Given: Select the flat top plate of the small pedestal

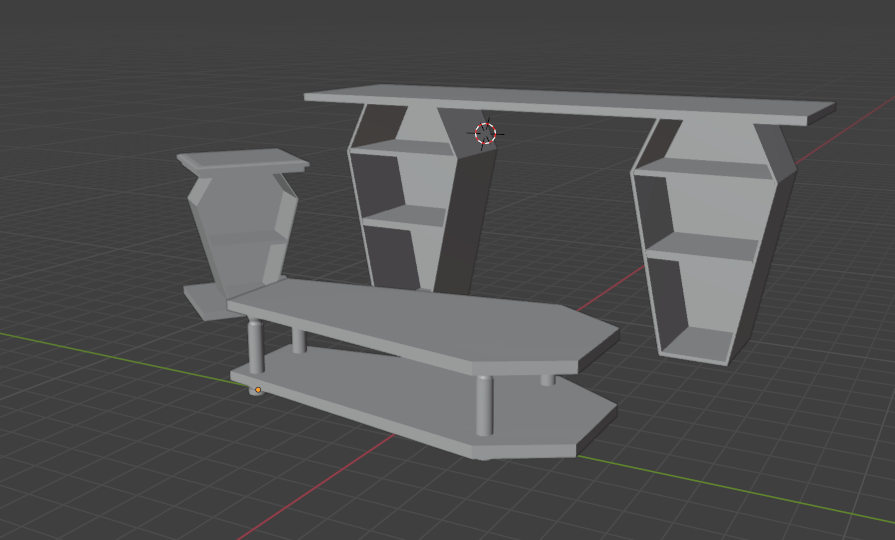Looking at the screenshot, I should pos(243,160).
